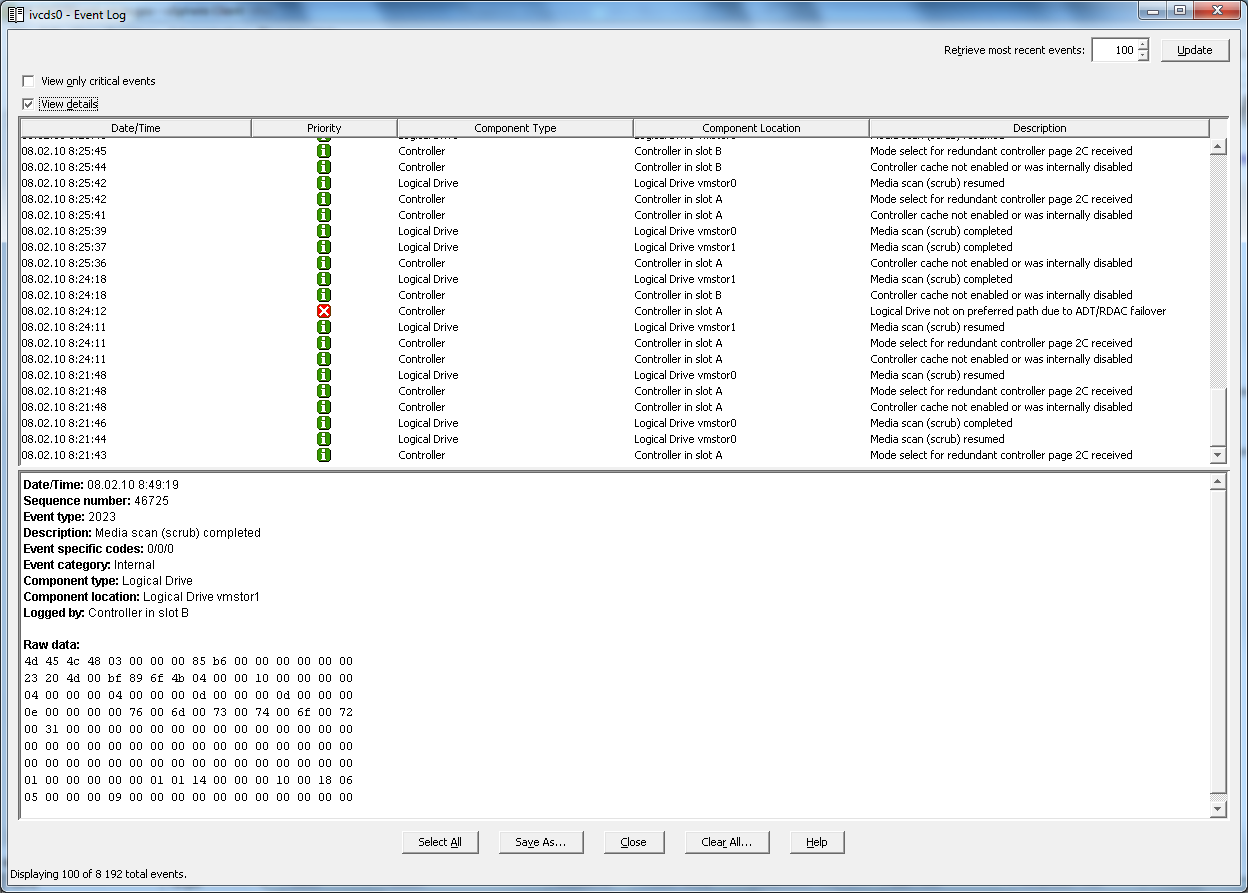Click the red critical error priority icon
This screenshot has height=893, width=1248.
pos(324,311)
